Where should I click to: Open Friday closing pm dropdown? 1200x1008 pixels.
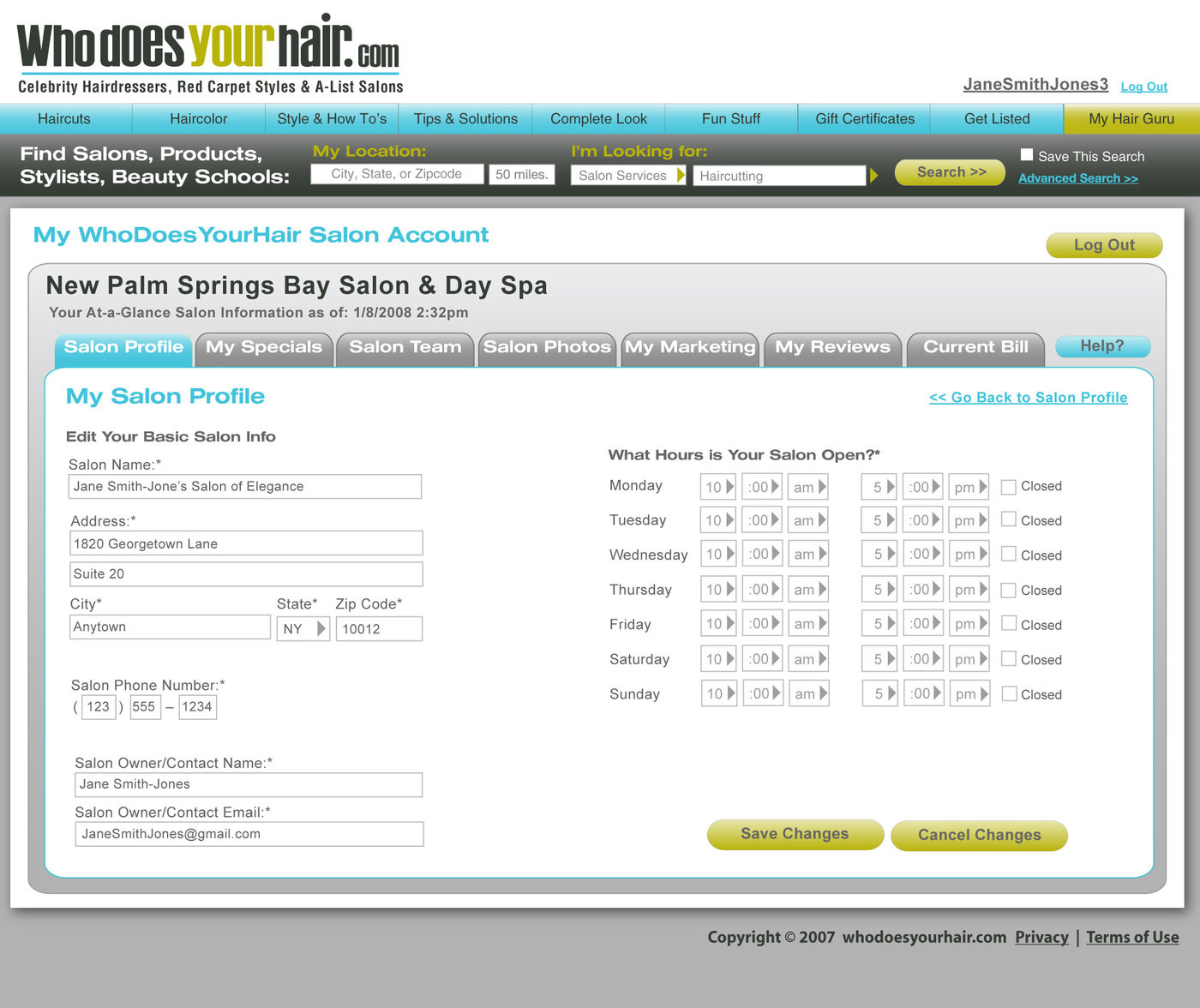tap(969, 623)
